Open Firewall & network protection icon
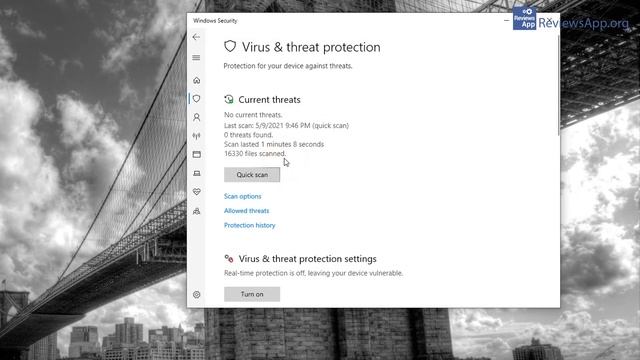Image resolution: width=640 pixels, height=360 pixels. tap(196, 136)
